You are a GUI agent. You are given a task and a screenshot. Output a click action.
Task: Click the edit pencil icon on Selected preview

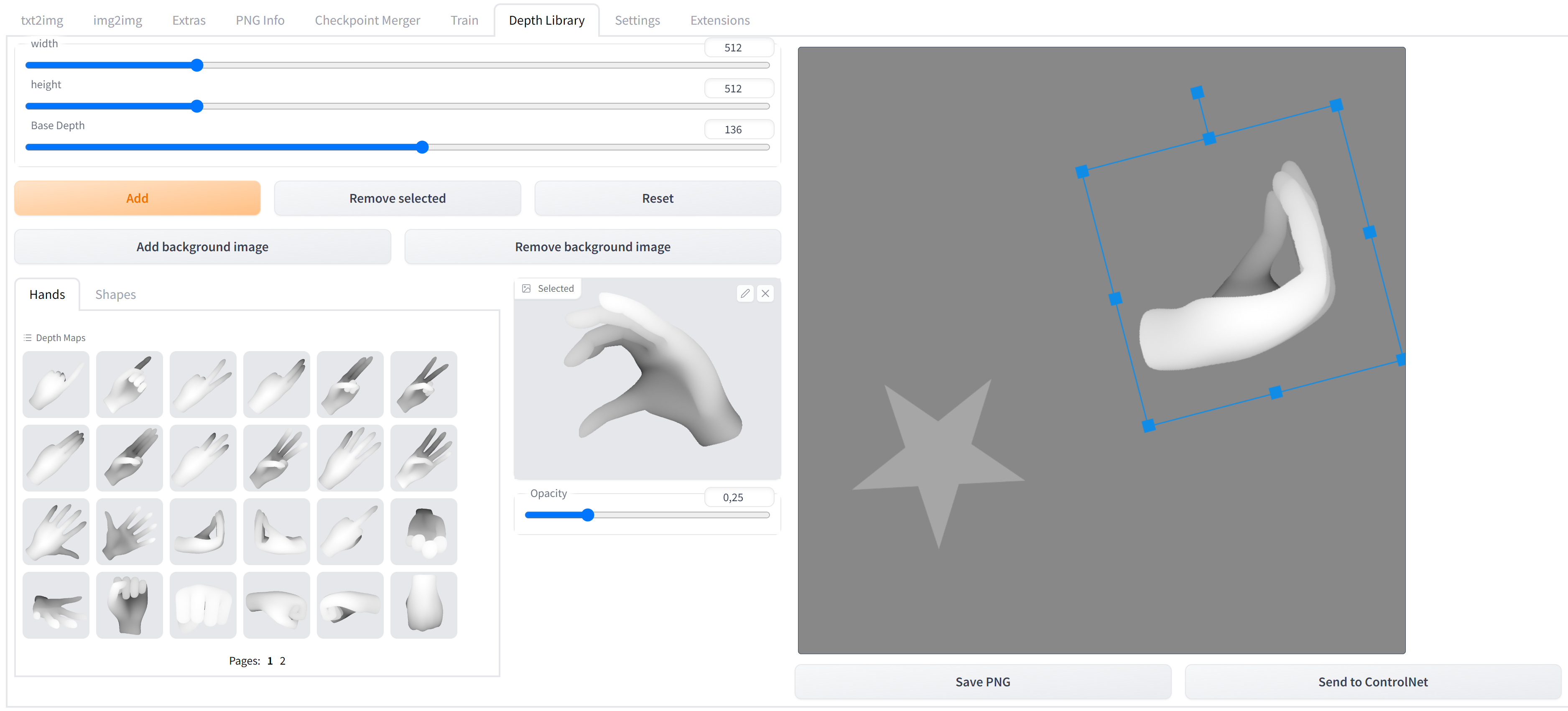(744, 293)
